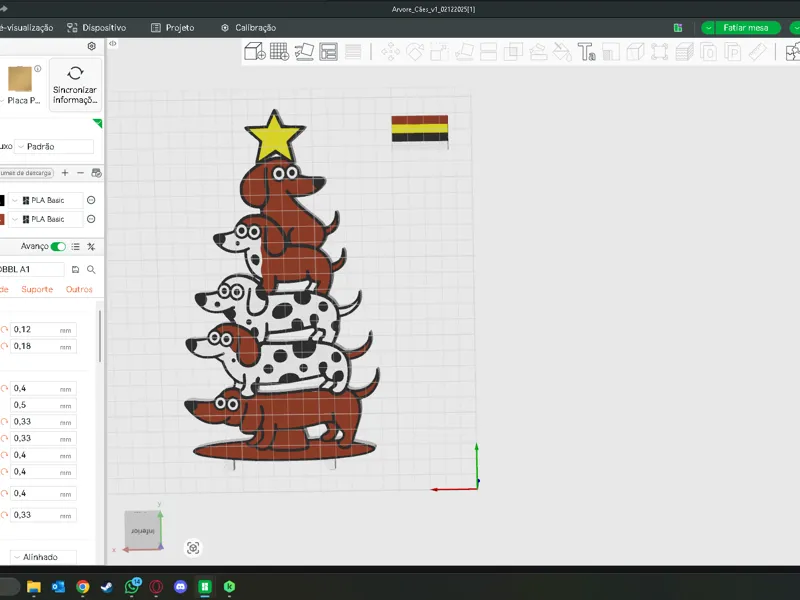The width and height of the screenshot is (800, 600).
Task: Select the Text shape tool
Action: [x=586, y=52]
